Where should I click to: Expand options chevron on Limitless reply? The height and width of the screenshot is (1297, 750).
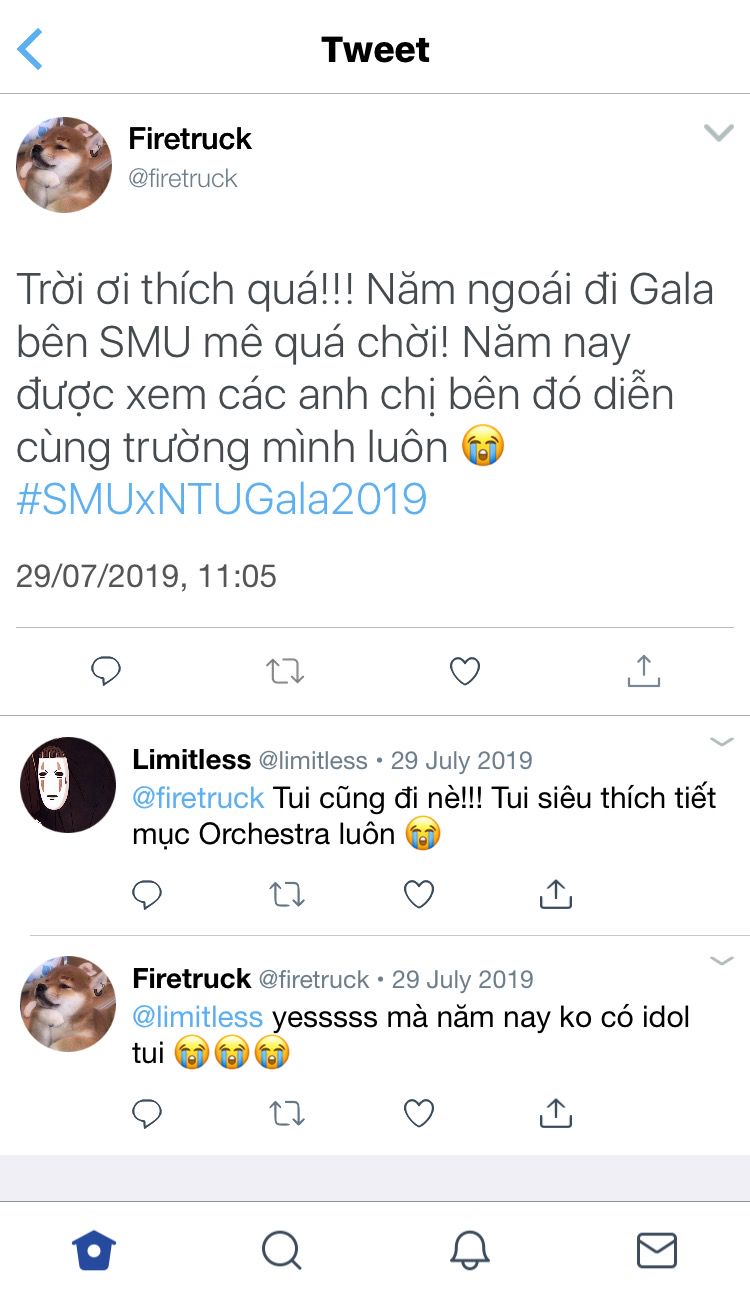click(722, 742)
